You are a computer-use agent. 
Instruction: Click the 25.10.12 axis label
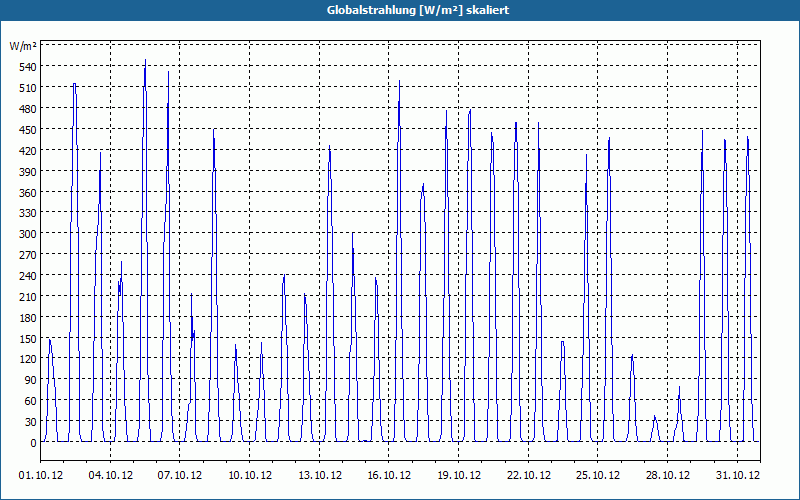(x=597, y=475)
